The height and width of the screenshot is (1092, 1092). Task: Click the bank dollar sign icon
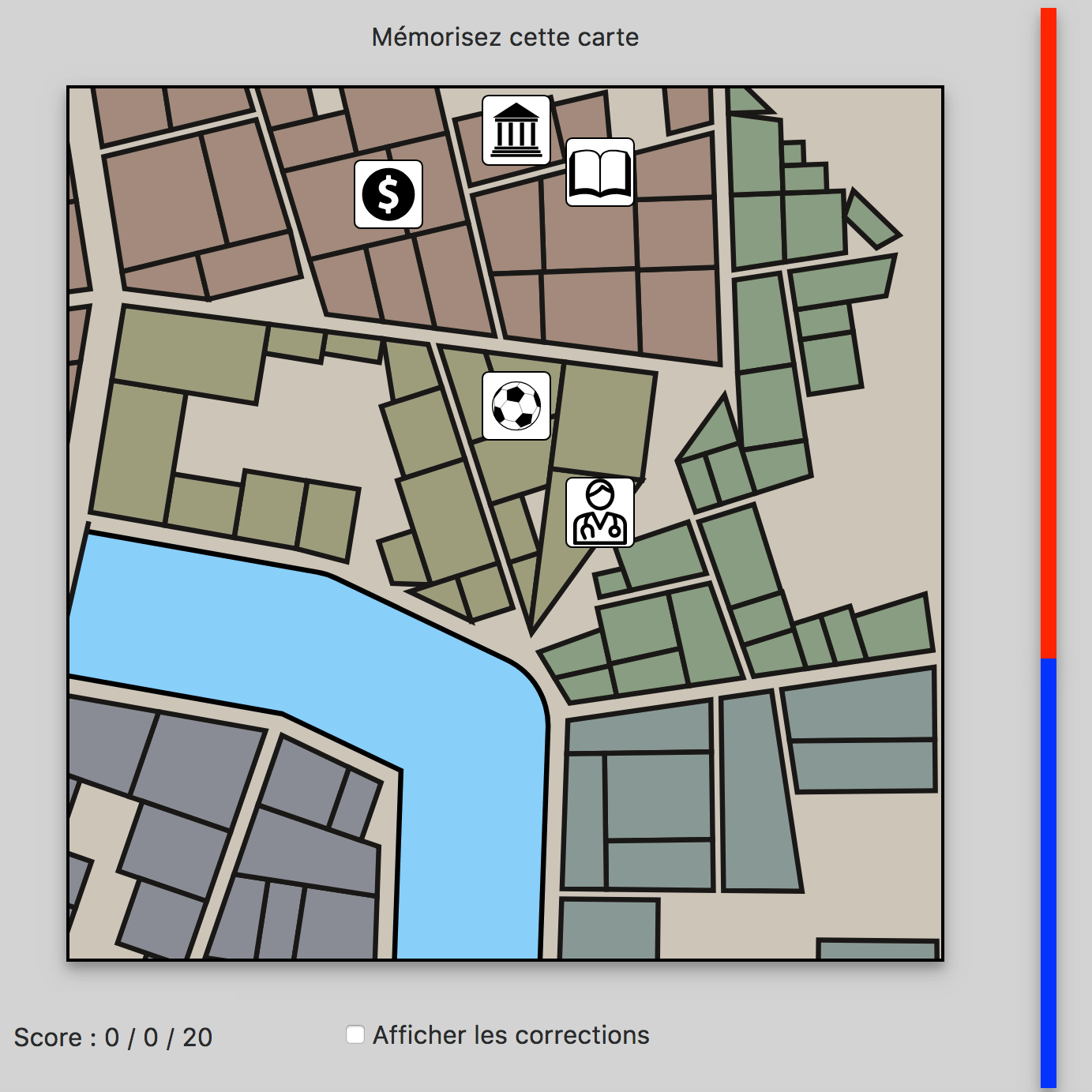pos(388,194)
